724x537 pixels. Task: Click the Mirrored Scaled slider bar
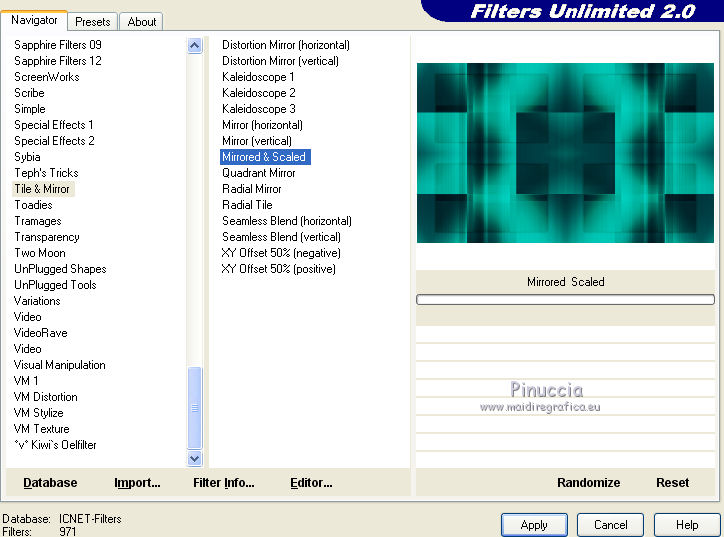(565, 300)
